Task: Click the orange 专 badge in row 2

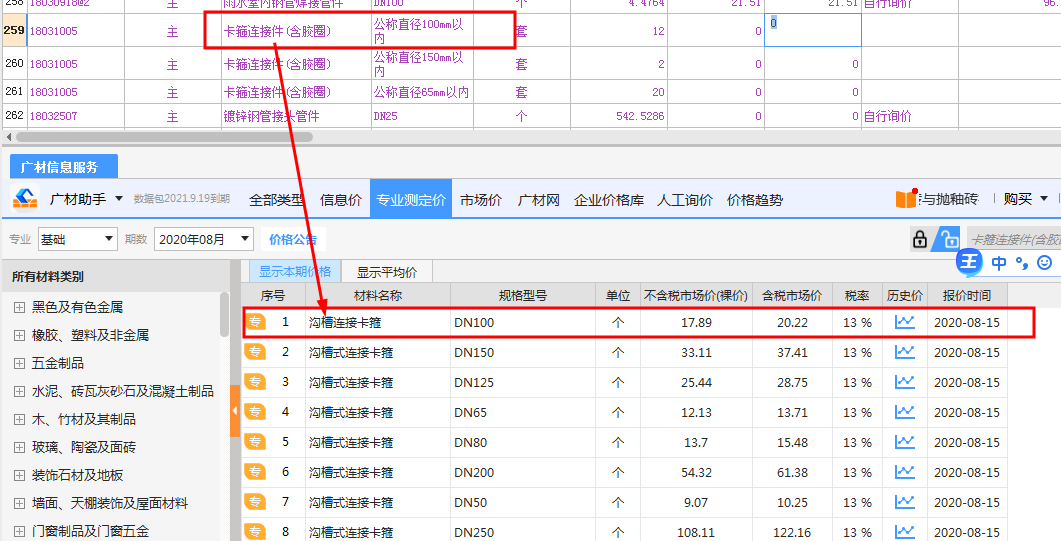Action: tap(255, 352)
